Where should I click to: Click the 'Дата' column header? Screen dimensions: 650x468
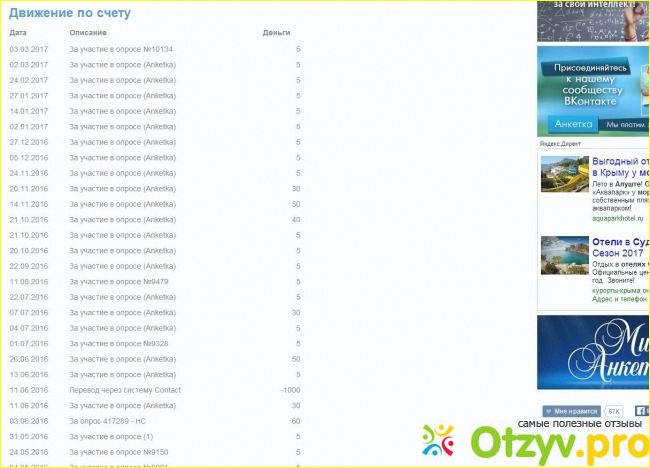pyautogui.click(x=18, y=33)
